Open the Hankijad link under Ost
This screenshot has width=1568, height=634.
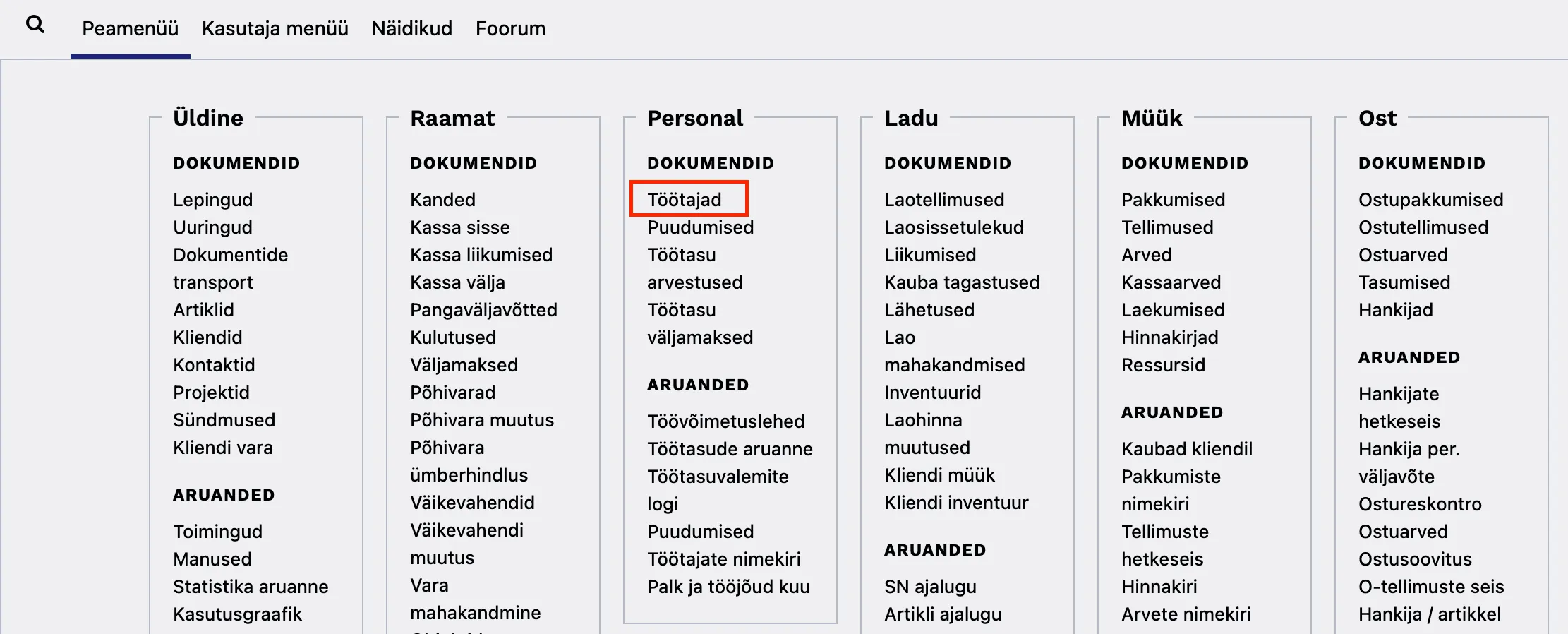point(1395,310)
